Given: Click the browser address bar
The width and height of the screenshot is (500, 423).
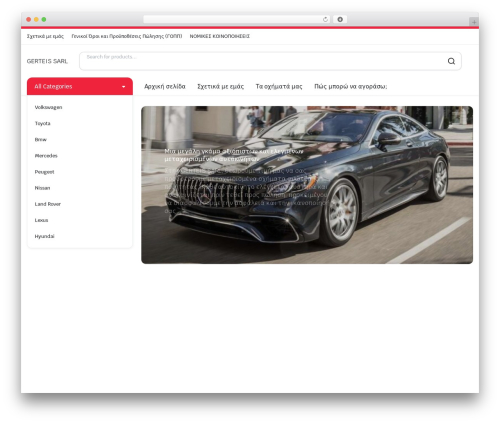Looking at the screenshot, I should [237, 20].
